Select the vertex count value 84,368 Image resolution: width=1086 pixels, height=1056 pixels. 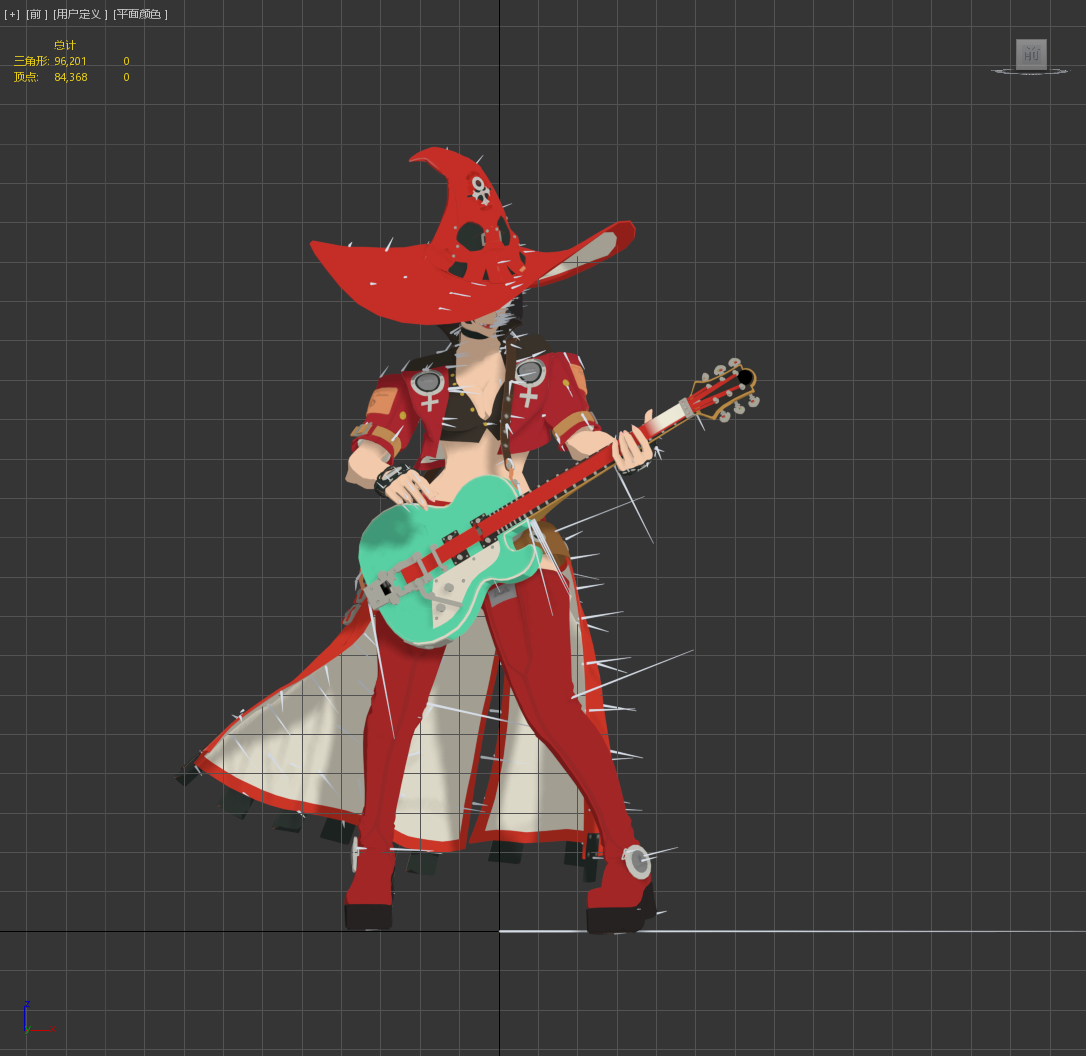tap(71, 77)
